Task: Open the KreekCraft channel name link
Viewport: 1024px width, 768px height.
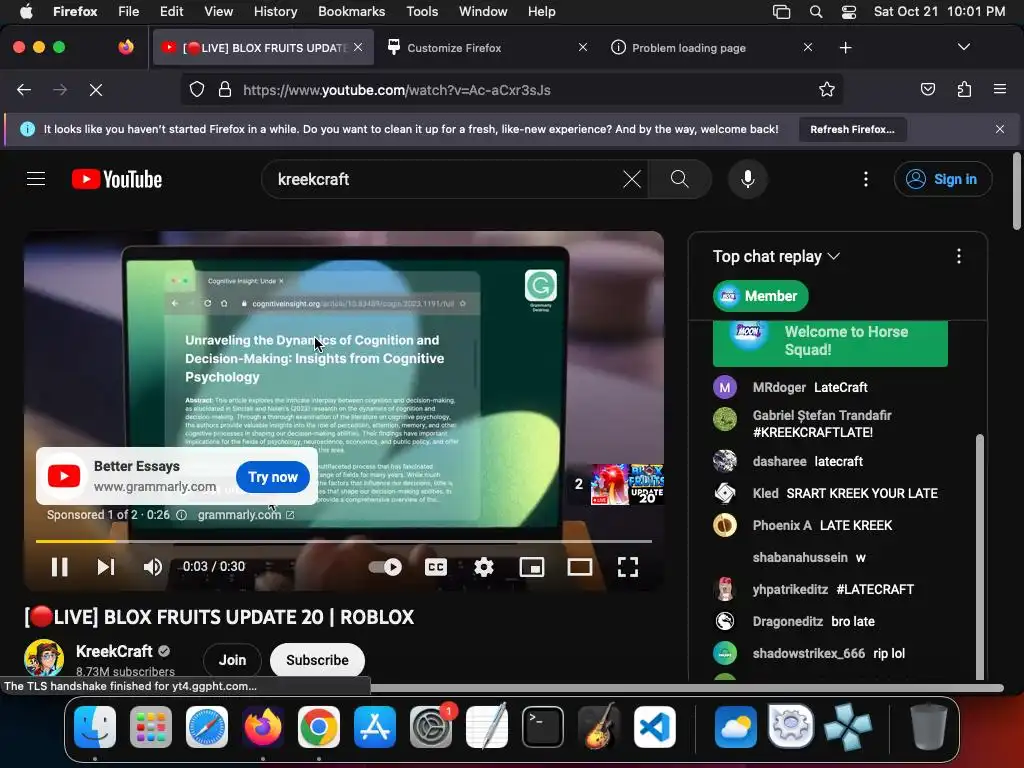Action: click(114, 651)
